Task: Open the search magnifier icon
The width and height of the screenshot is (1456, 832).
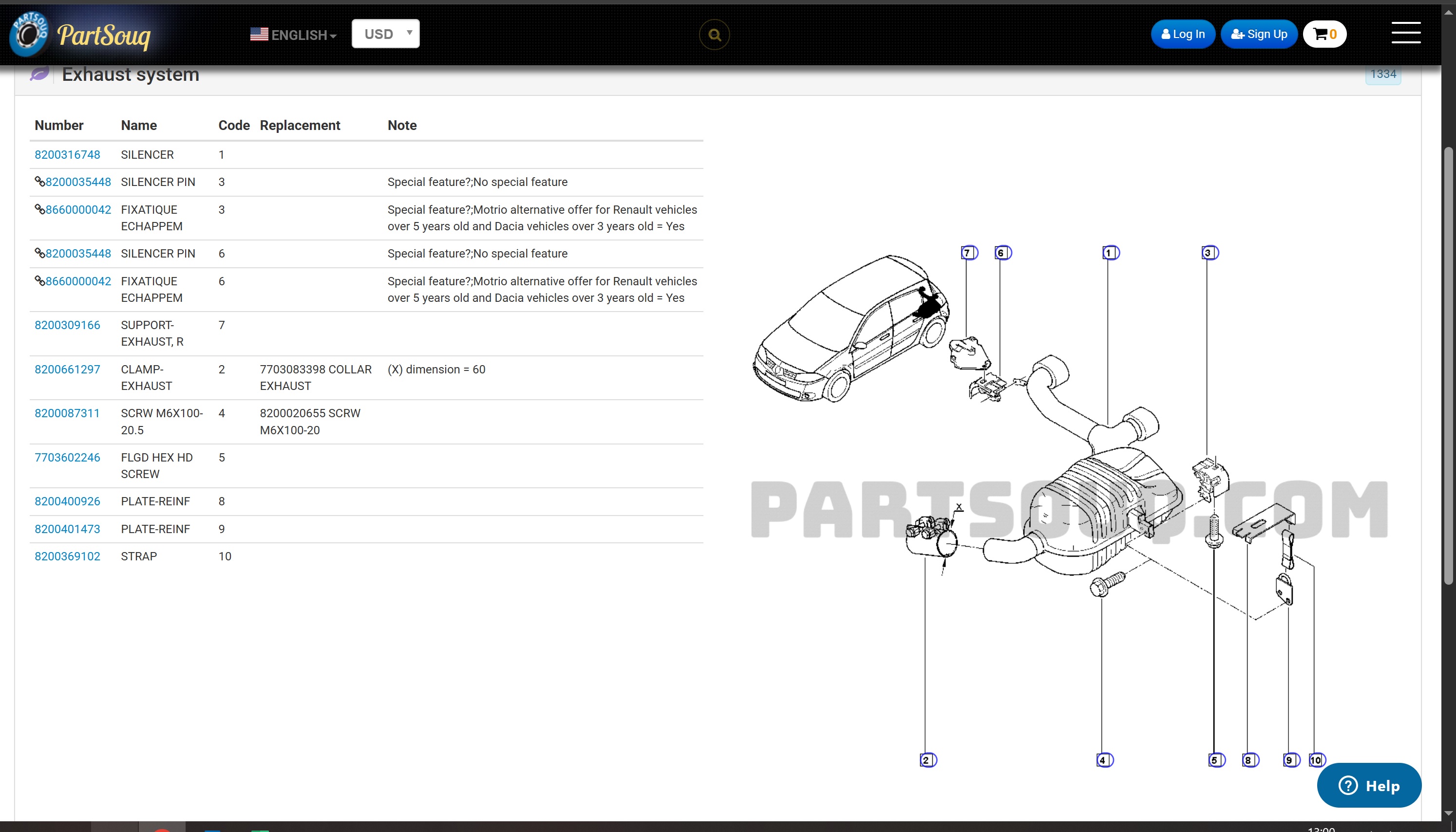Action: 714,35
